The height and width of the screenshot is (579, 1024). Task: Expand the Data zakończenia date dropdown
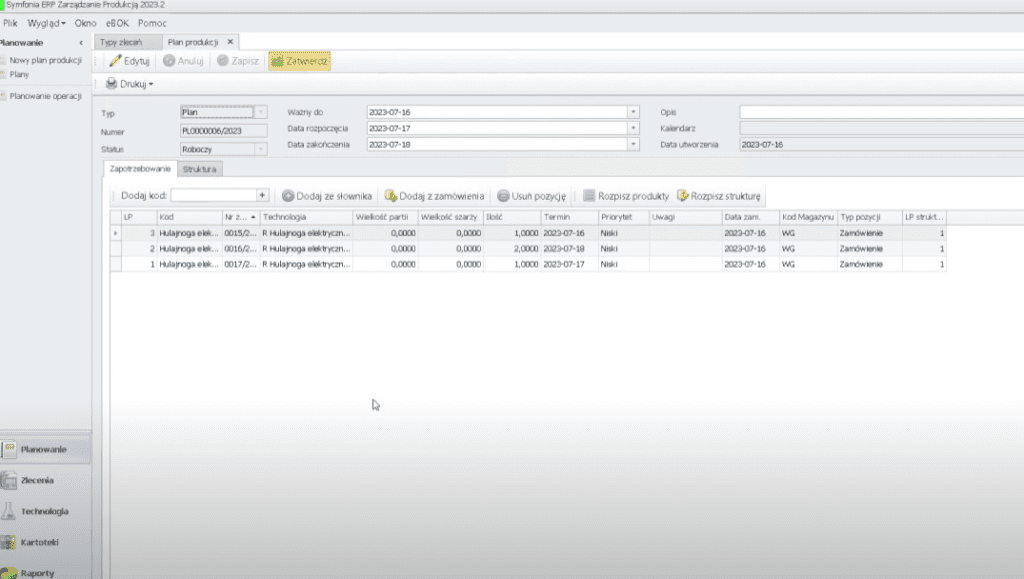tap(633, 144)
